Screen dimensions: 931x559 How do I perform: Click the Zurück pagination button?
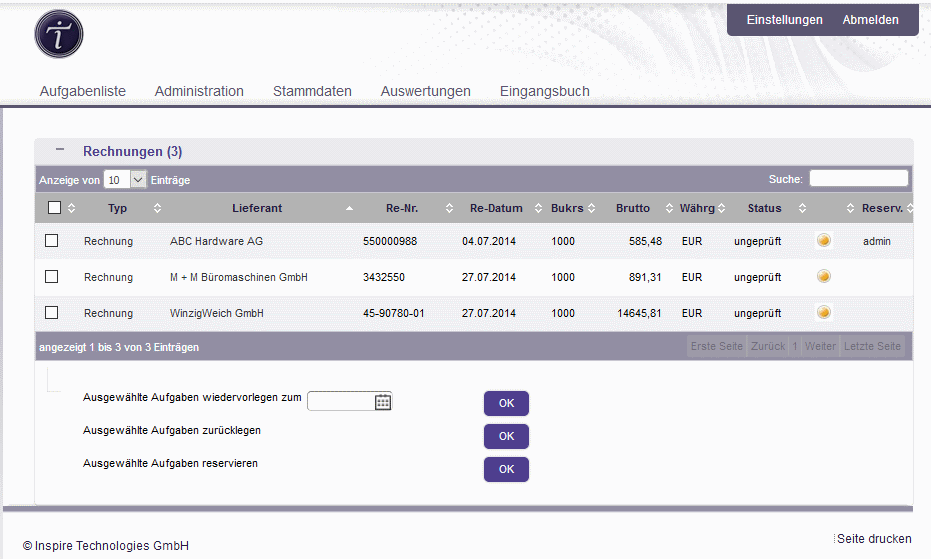pyautogui.click(x=768, y=346)
